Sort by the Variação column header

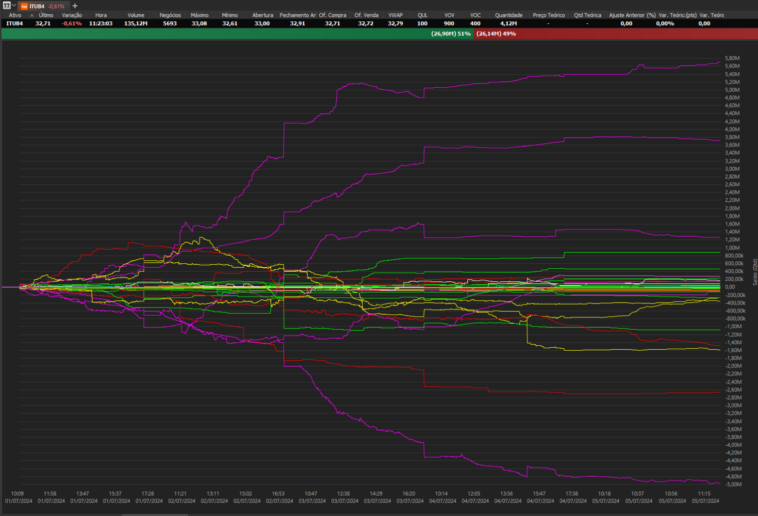72,15
